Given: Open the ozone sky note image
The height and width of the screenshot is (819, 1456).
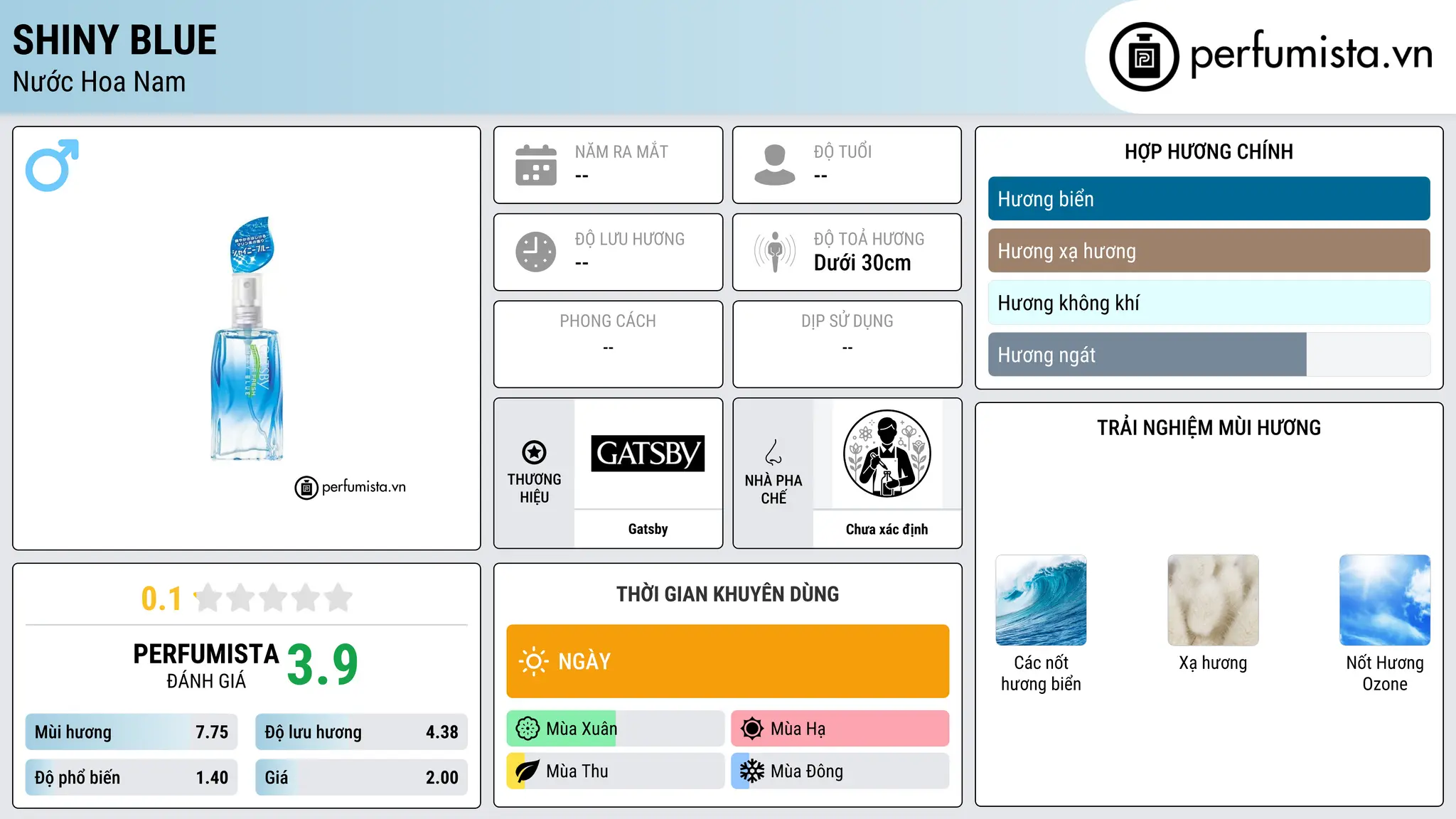Looking at the screenshot, I should [1385, 600].
